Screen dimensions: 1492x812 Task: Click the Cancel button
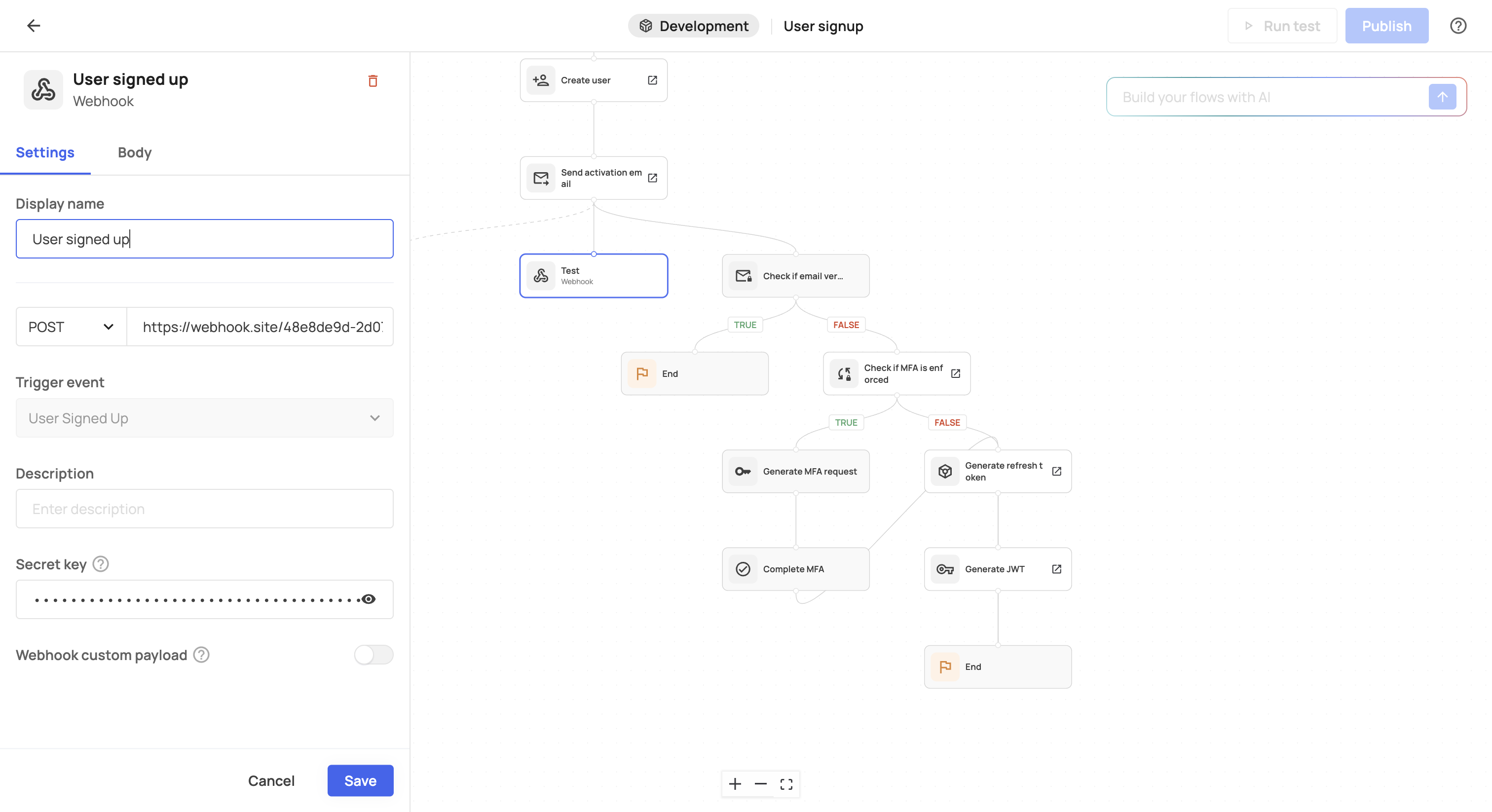pos(271,780)
